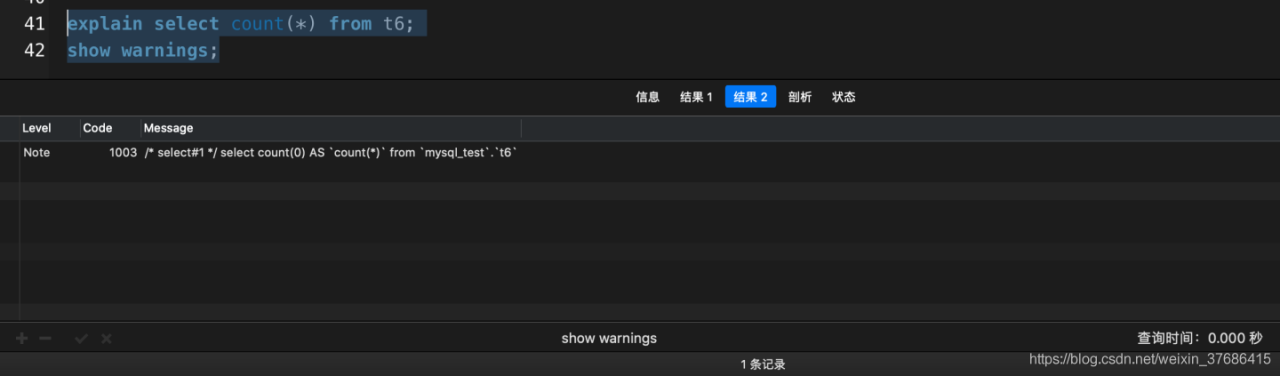
Task: Click line number 42 in the gutter
Action: coord(34,50)
